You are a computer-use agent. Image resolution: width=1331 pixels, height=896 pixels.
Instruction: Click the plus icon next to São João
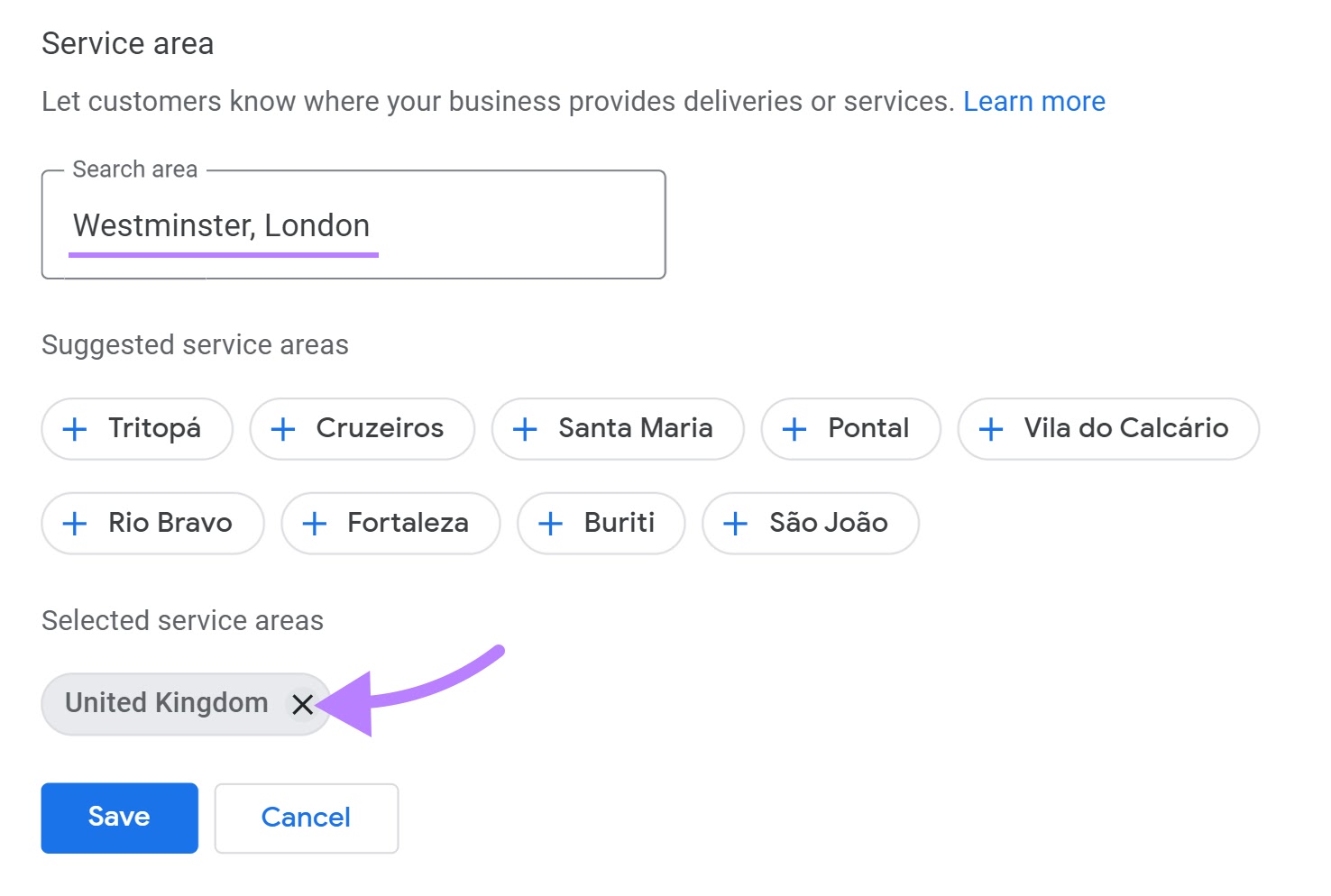coord(736,524)
